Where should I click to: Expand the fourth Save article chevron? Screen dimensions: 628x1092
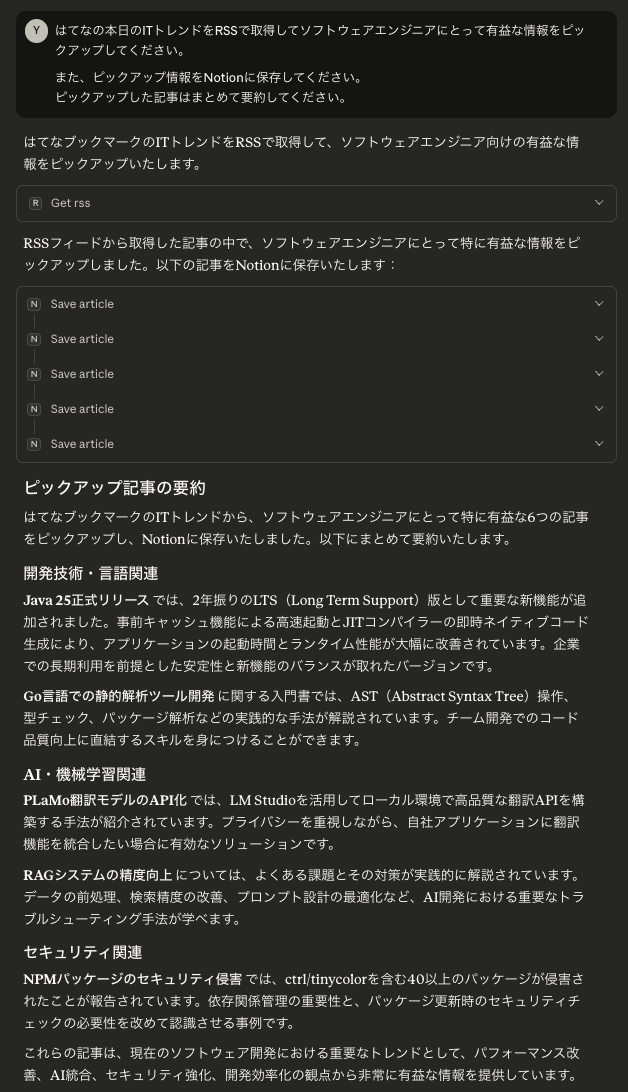coord(599,408)
